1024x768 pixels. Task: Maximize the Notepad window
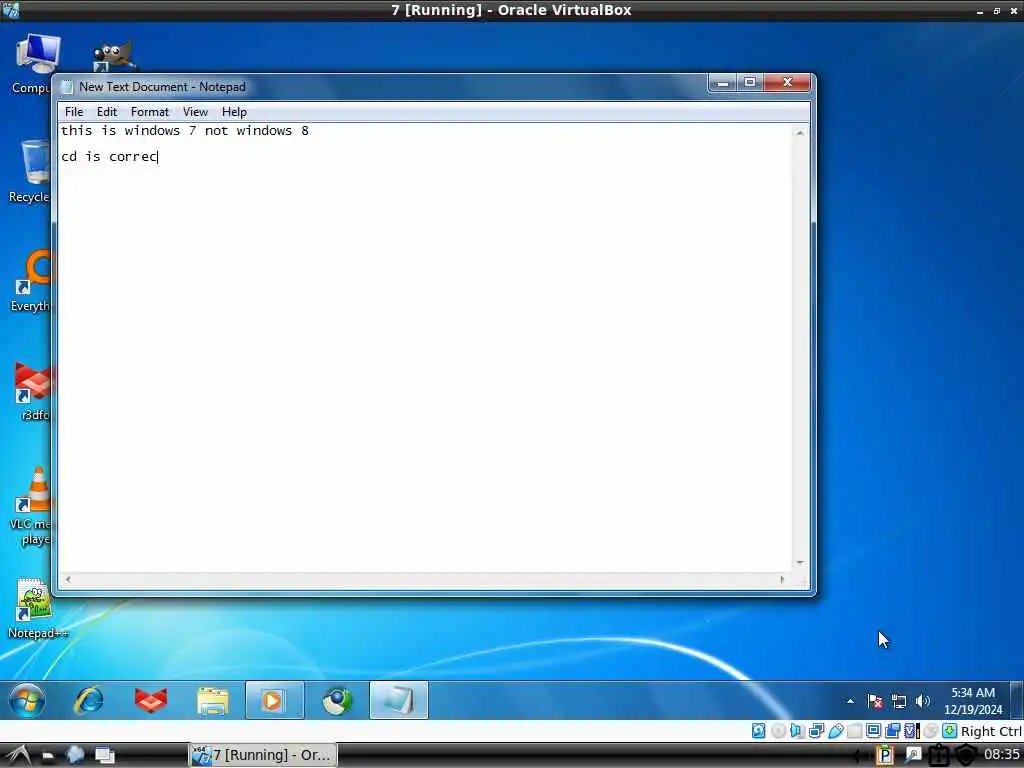(750, 83)
